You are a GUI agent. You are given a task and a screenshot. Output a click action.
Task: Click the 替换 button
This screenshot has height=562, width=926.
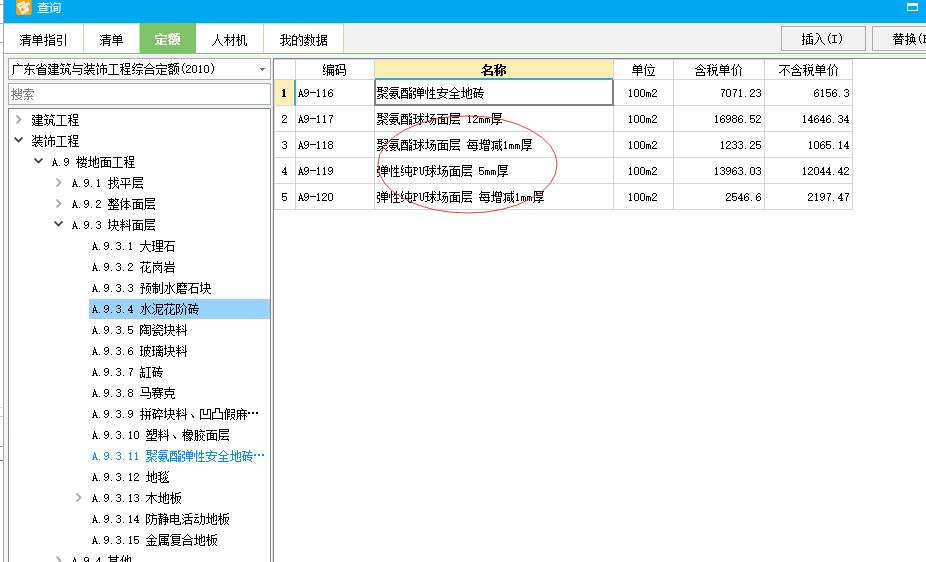click(899, 39)
